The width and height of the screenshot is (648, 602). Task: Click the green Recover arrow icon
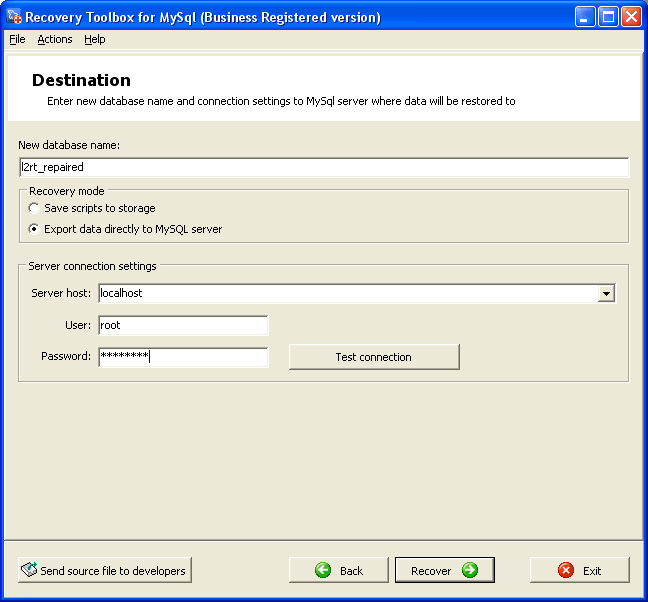click(x=469, y=570)
